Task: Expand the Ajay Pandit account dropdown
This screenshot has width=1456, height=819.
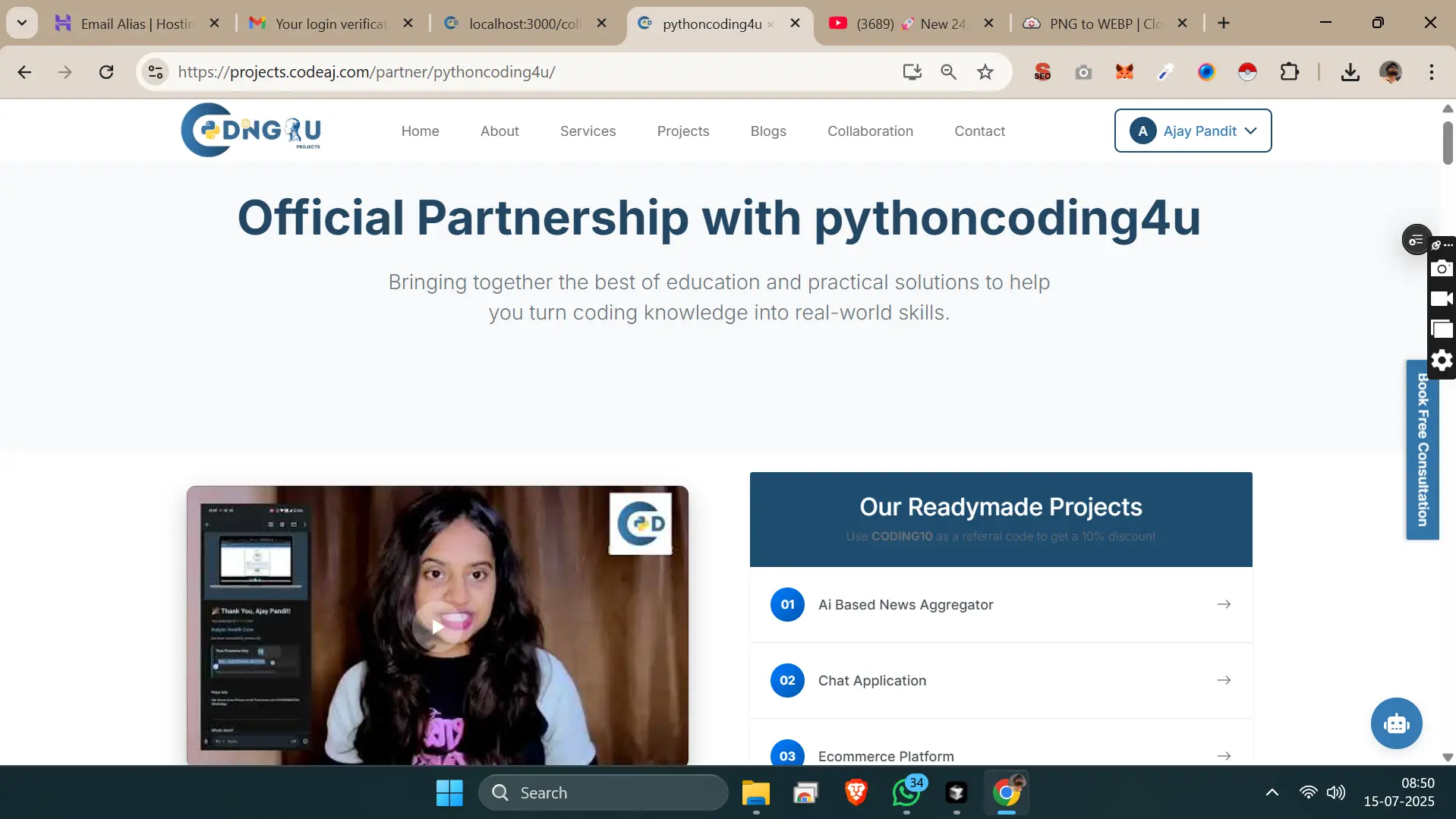Action: 1193,131
